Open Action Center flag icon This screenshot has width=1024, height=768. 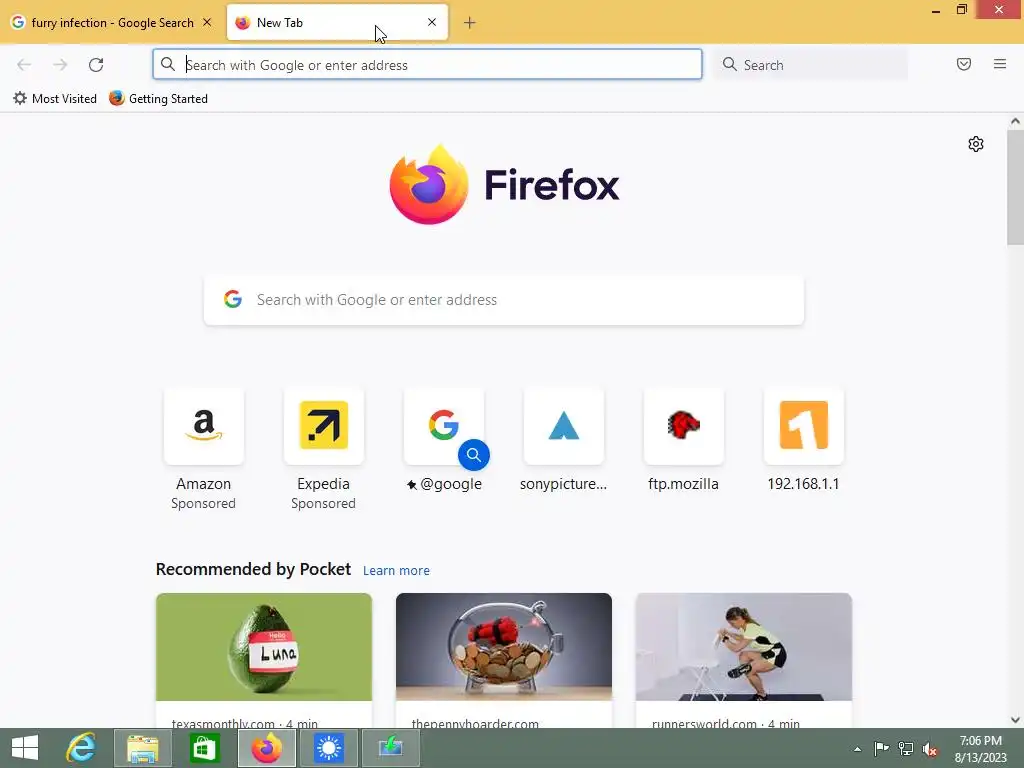(881, 748)
